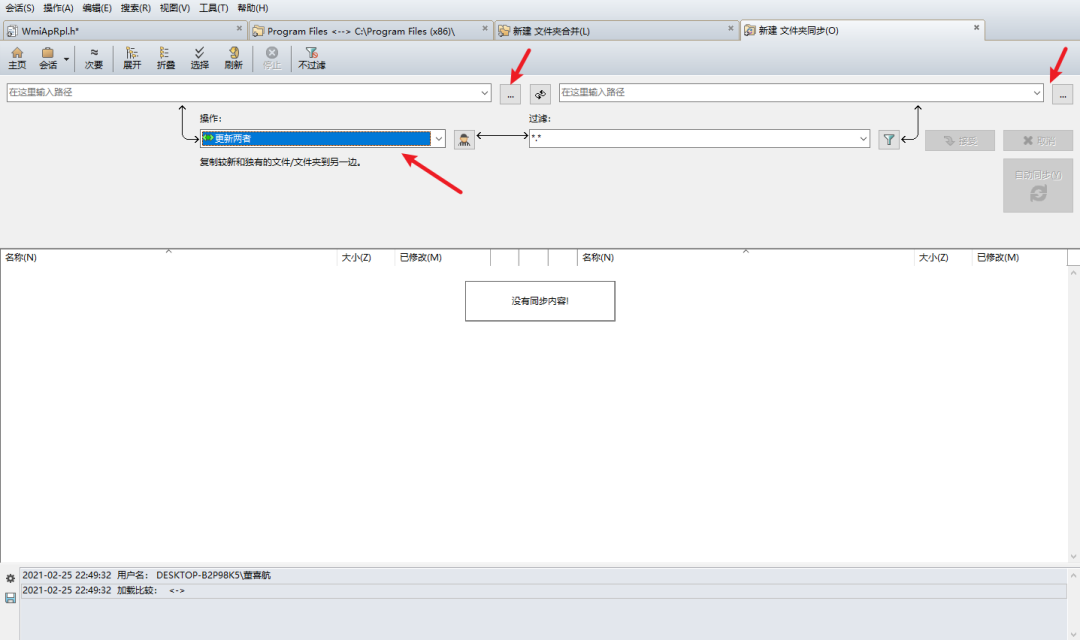Click the sync rules icon beside operation
Screen dimensions: 1080x640
pos(464,140)
